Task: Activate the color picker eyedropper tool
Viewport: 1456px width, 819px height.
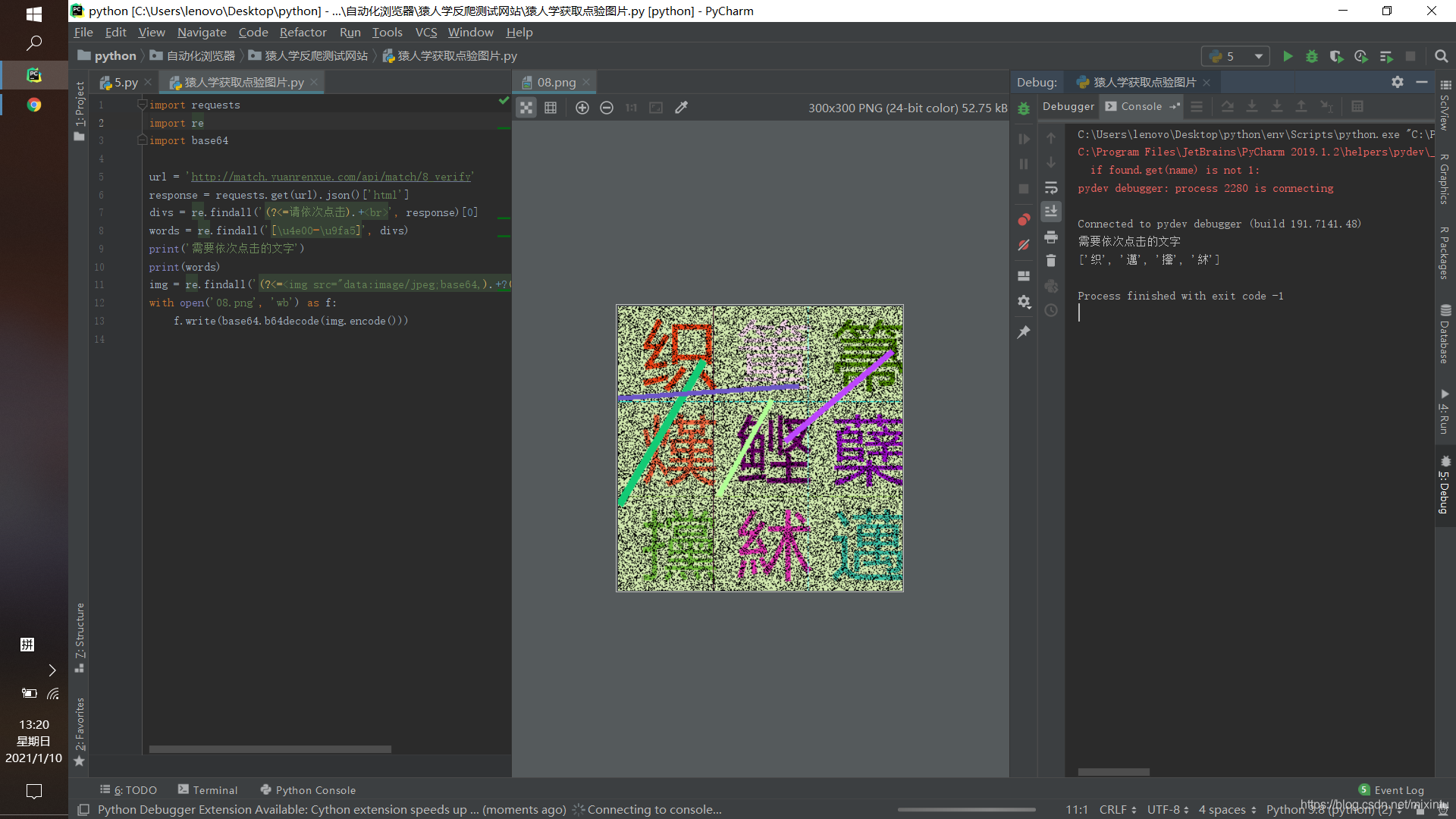Action: [x=681, y=108]
